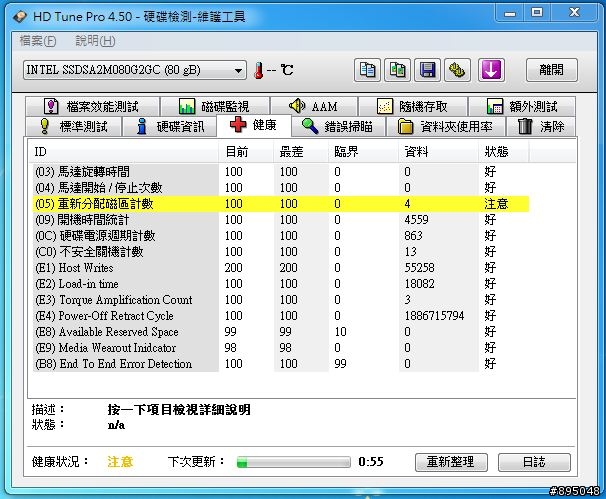
Task: Maximize the HD Tune Pro window
Action: pyautogui.click(x=537, y=13)
